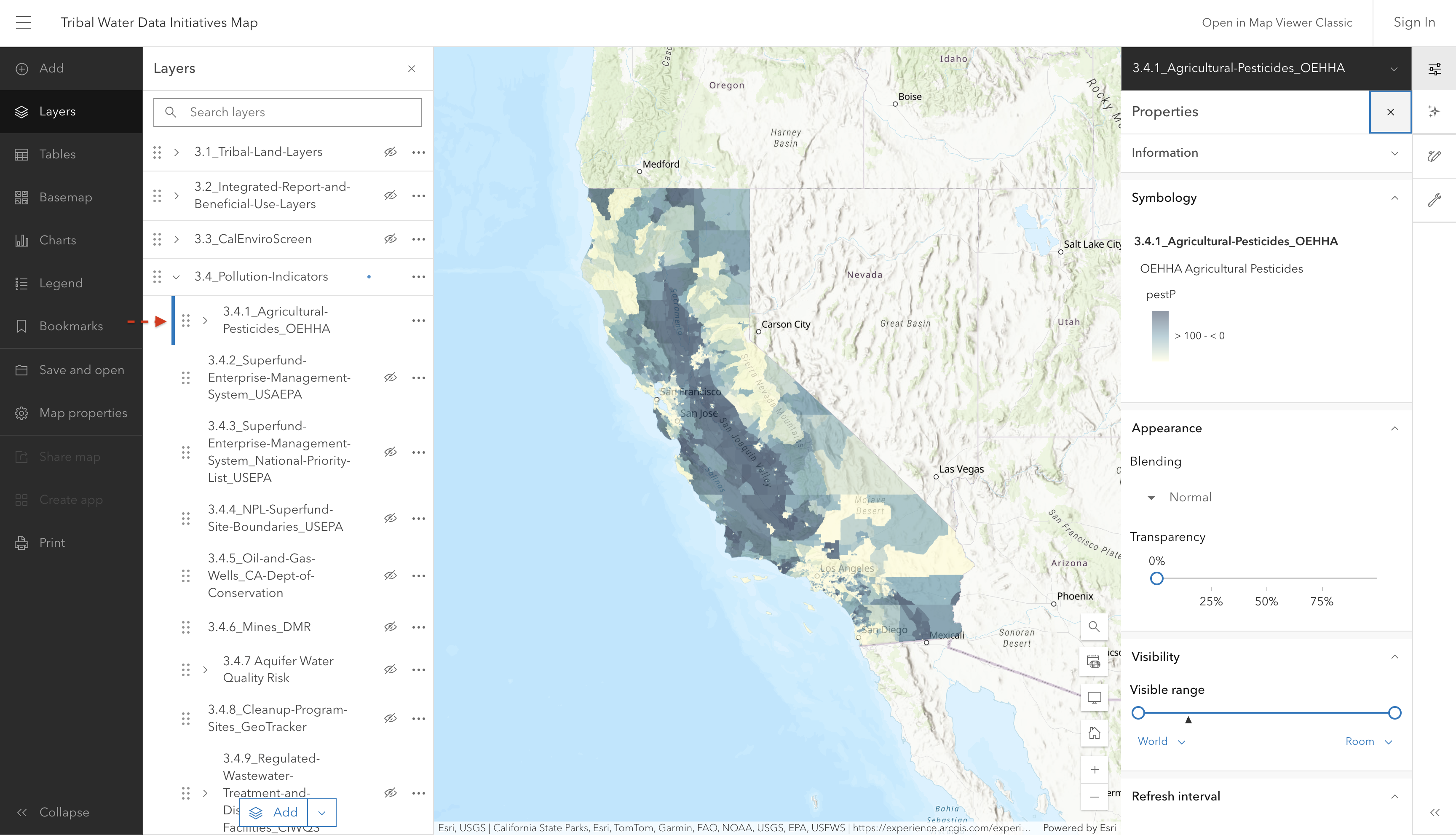Open the styles brush icon in right toolbar

pyautogui.click(x=1434, y=156)
